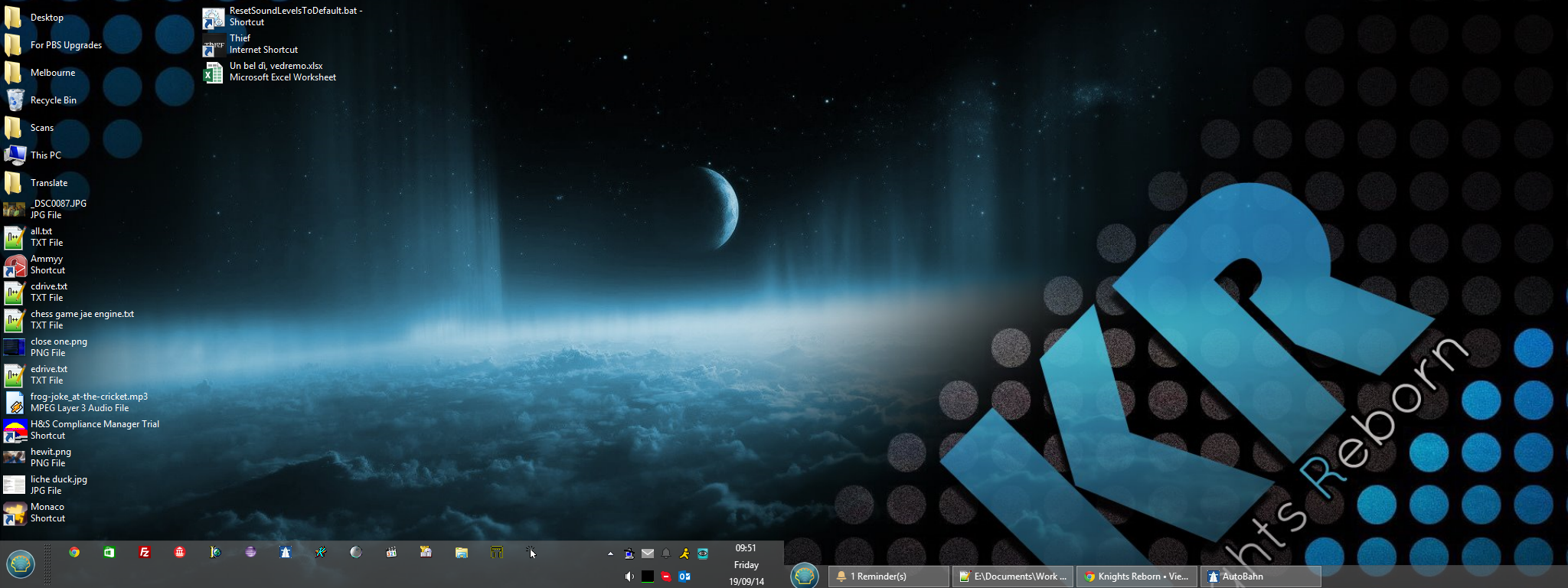Select the close one.png file
Image resolution: width=1568 pixels, height=588 pixels.
45,348
